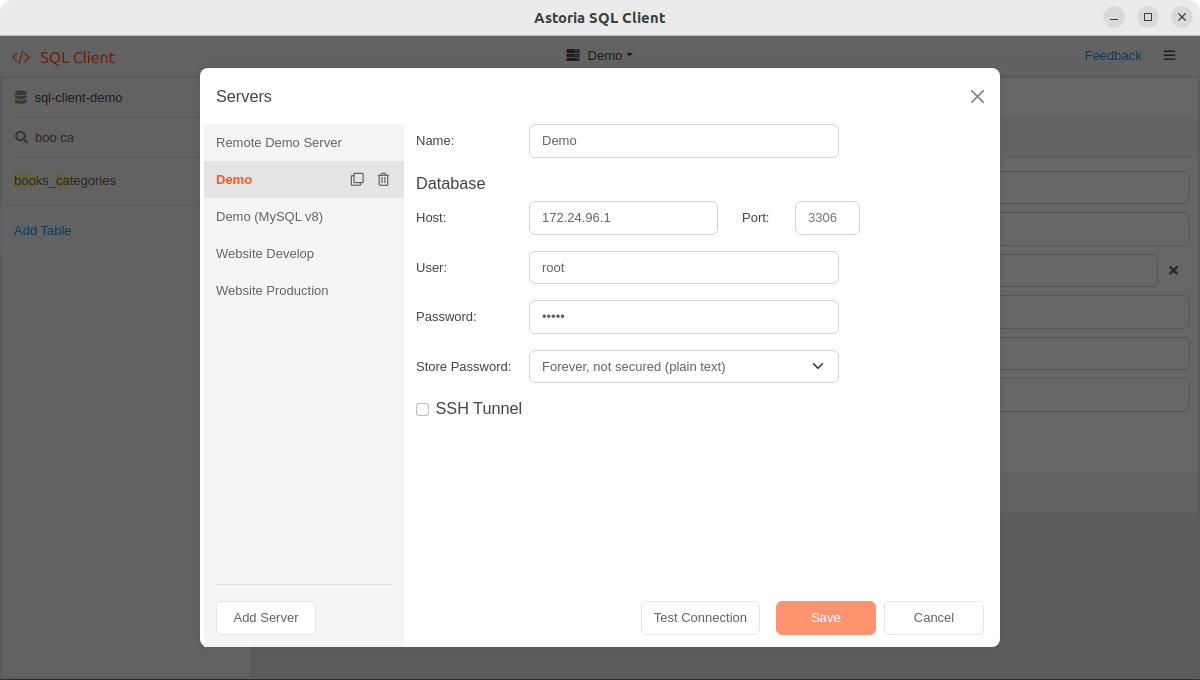The width and height of the screenshot is (1200, 680).
Task: Enable the SSH Tunnel option
Action: tap(422, 409)
